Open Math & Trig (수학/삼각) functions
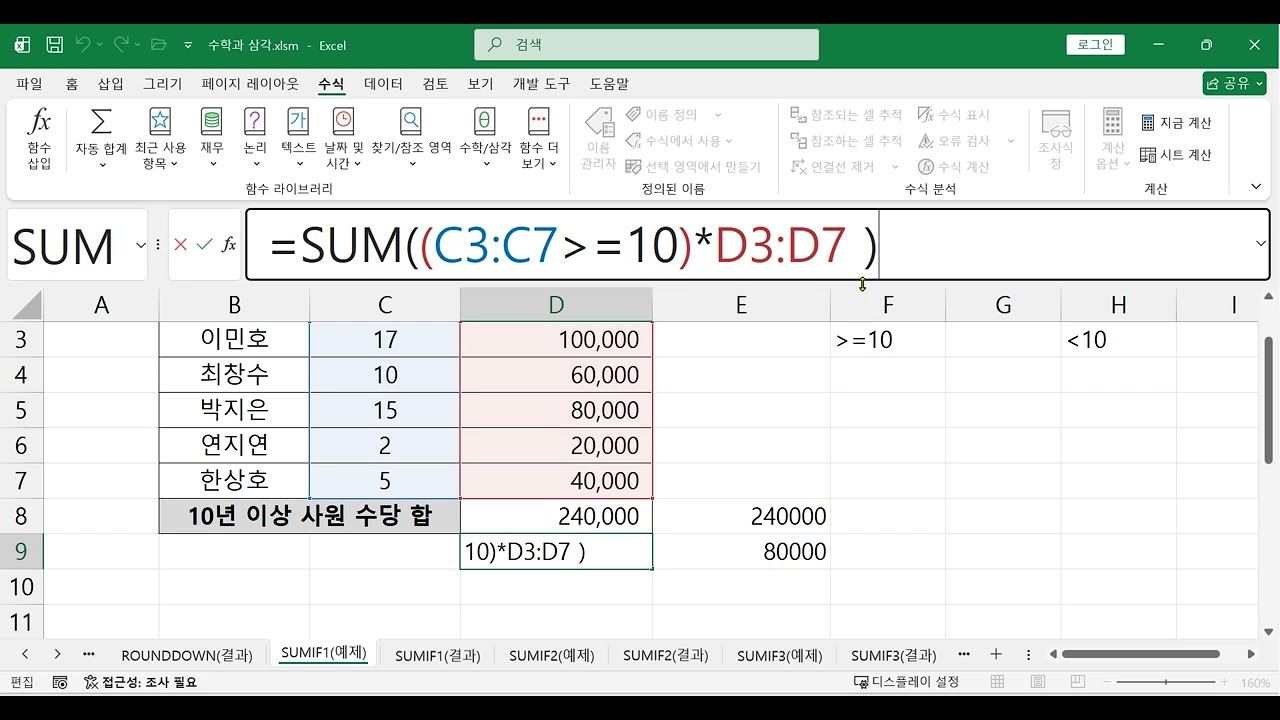1280x720 pixels. click(x=485, y=139)
